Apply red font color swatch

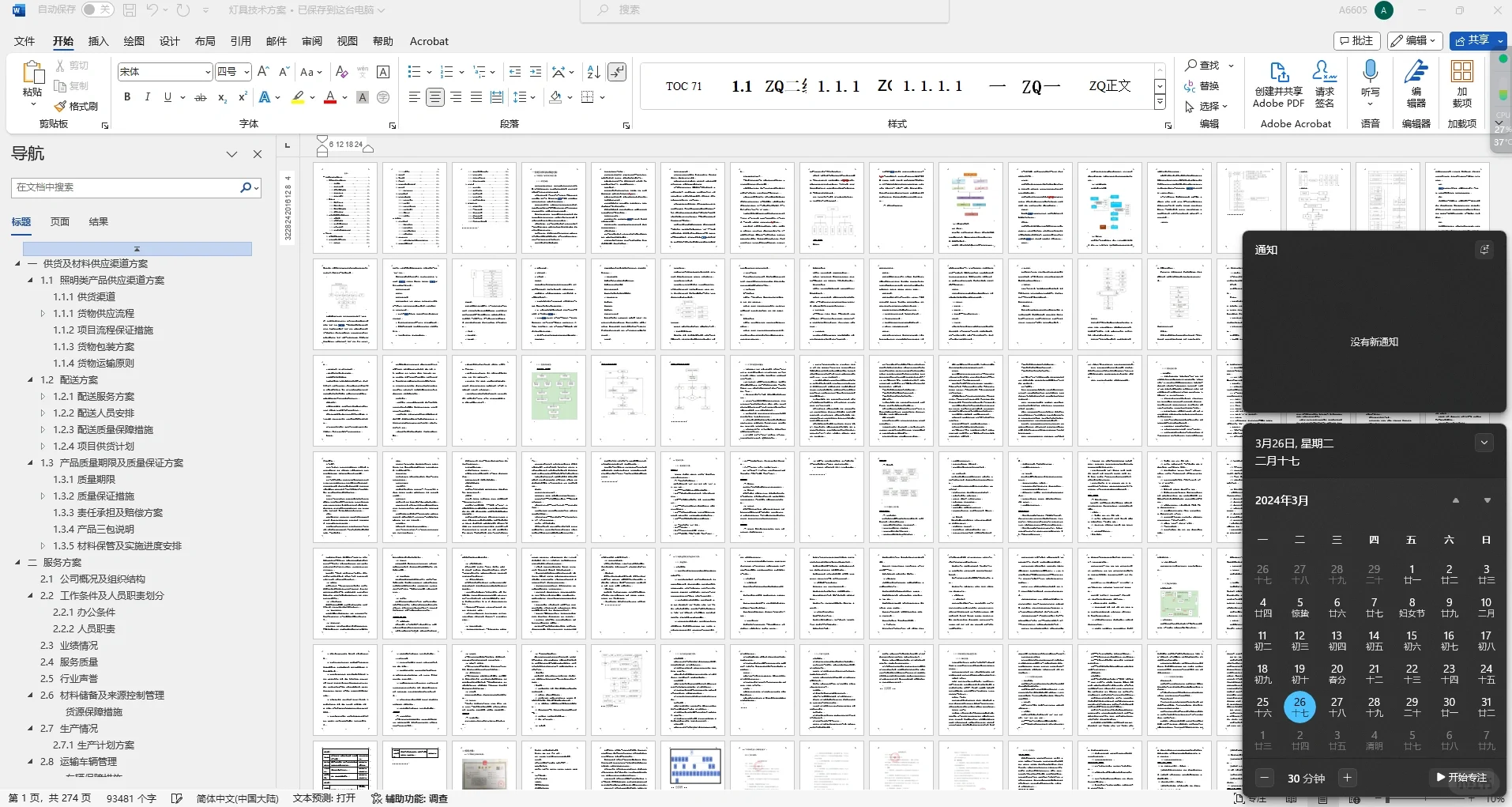tap(331, 97)
